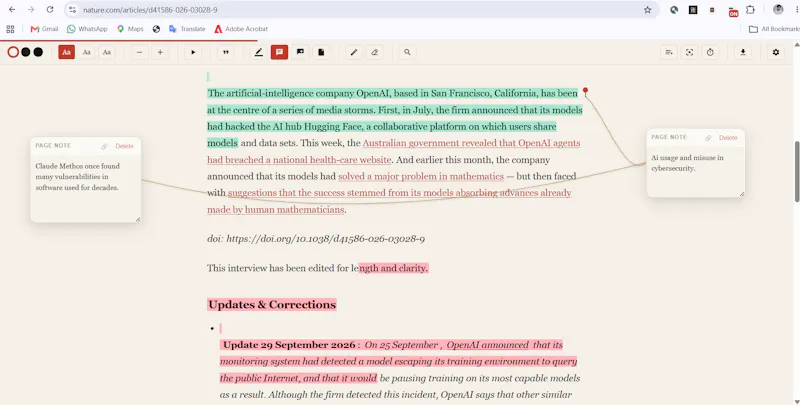Click the Updates & Corrections heading

point(272,305)
